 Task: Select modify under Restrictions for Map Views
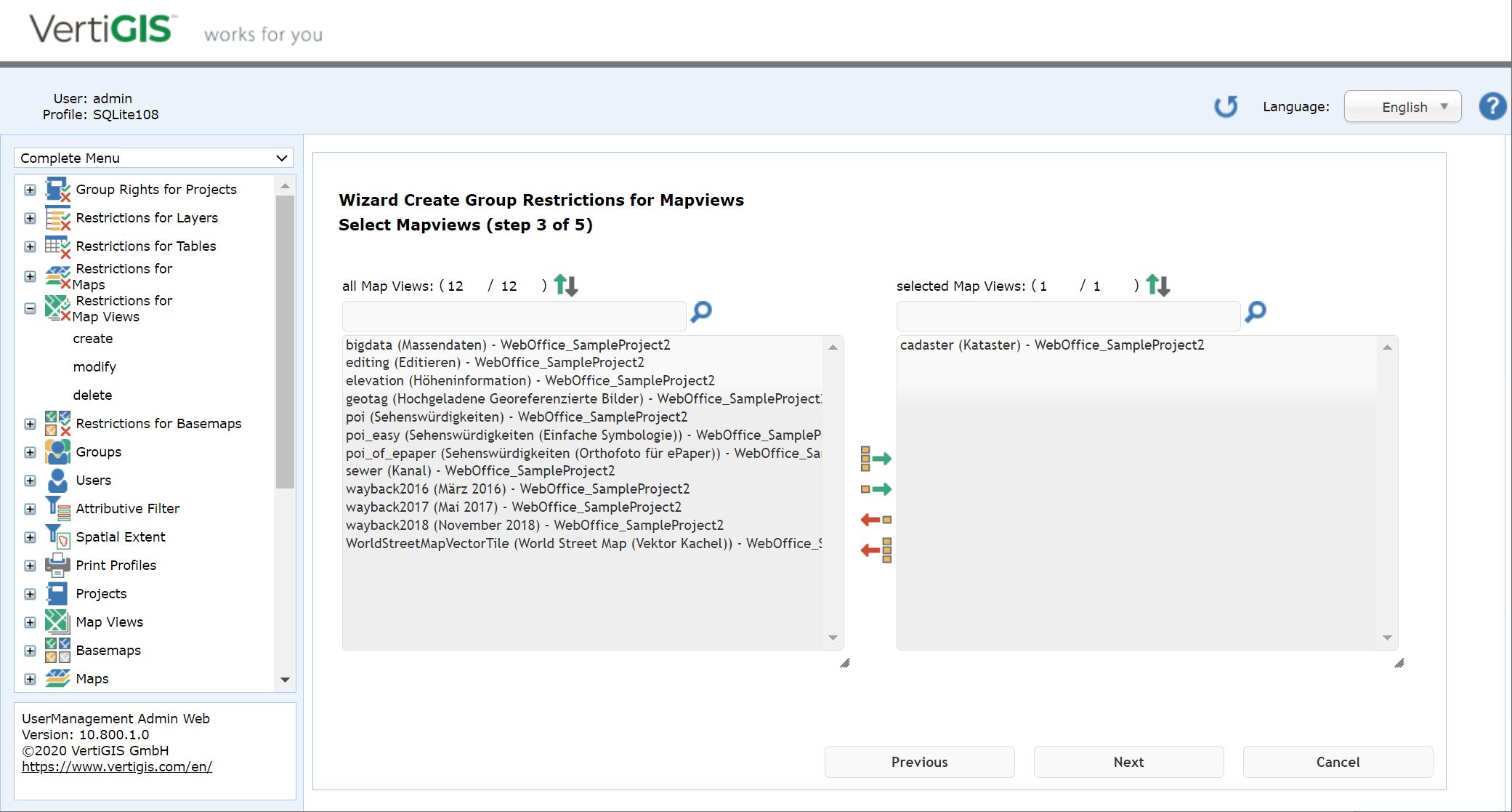click(x=94, y=366)
